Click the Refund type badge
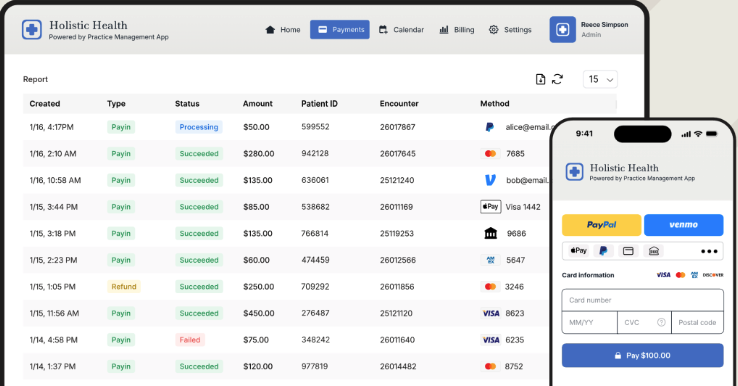Viewport: 738px width, 386px height. pos(124,287)
